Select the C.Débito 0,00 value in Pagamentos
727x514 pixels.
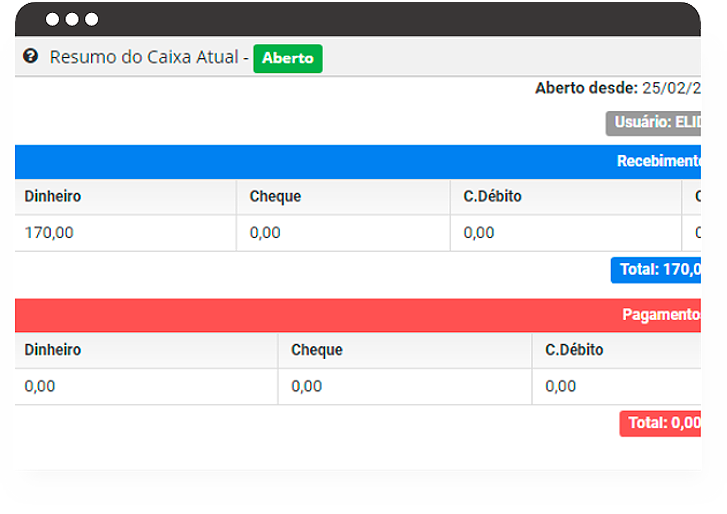561,386
